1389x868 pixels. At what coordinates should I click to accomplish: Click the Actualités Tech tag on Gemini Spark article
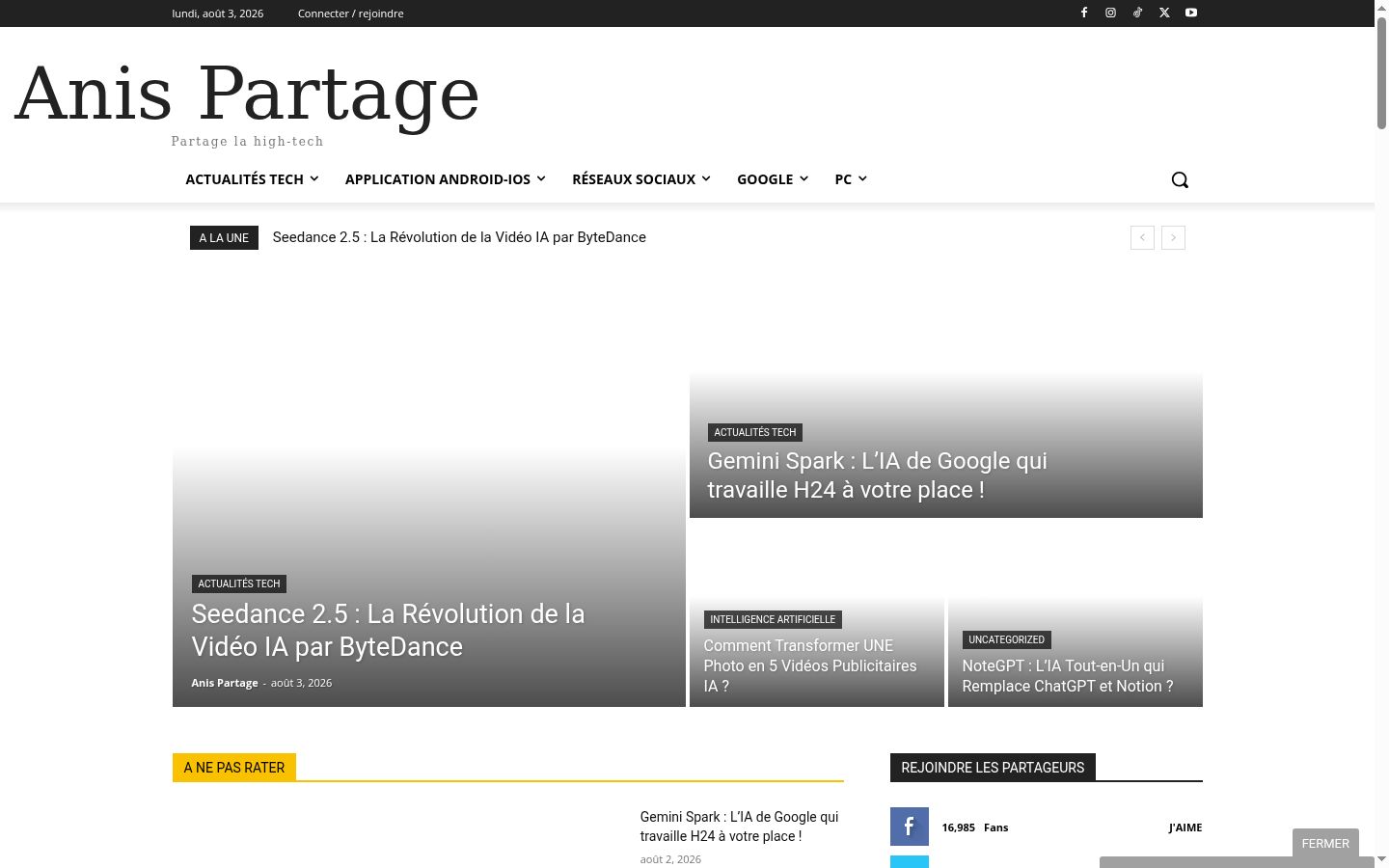(755, 432)
